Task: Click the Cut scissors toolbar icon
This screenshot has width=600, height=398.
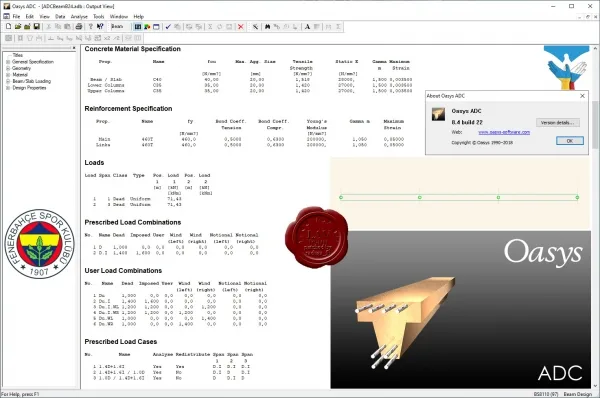Action: [x=49, y=27]
